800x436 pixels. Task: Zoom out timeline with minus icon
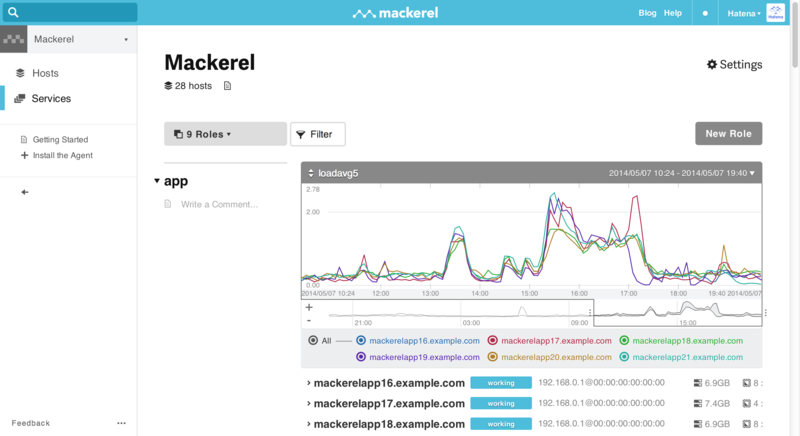pyautogui.click(x=309, y=320)
